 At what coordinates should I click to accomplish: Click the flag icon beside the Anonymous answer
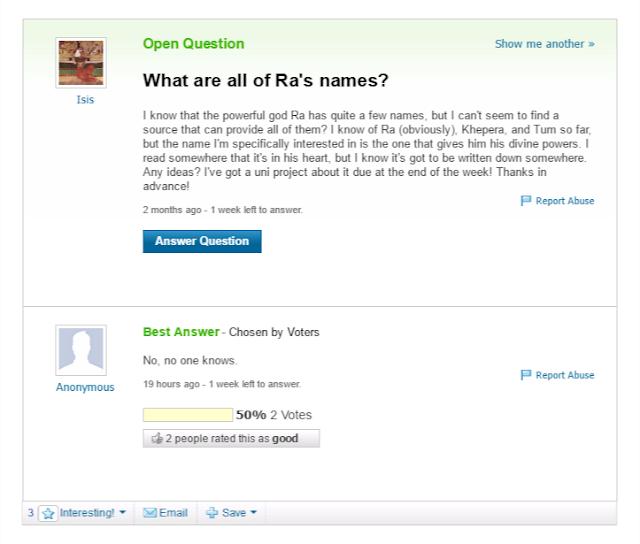click(x=526, y=375)
